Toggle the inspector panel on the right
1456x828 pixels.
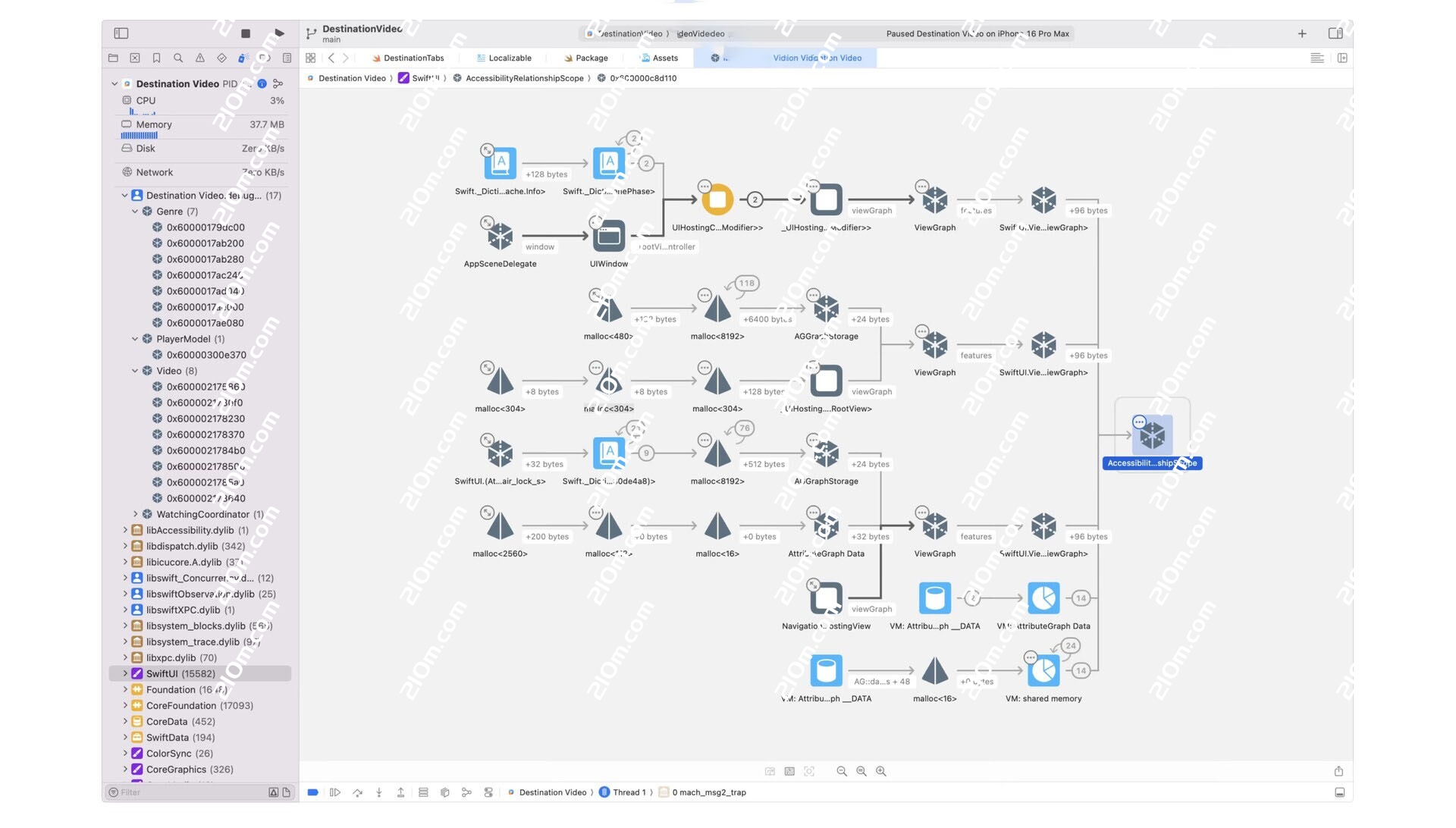1335,33
